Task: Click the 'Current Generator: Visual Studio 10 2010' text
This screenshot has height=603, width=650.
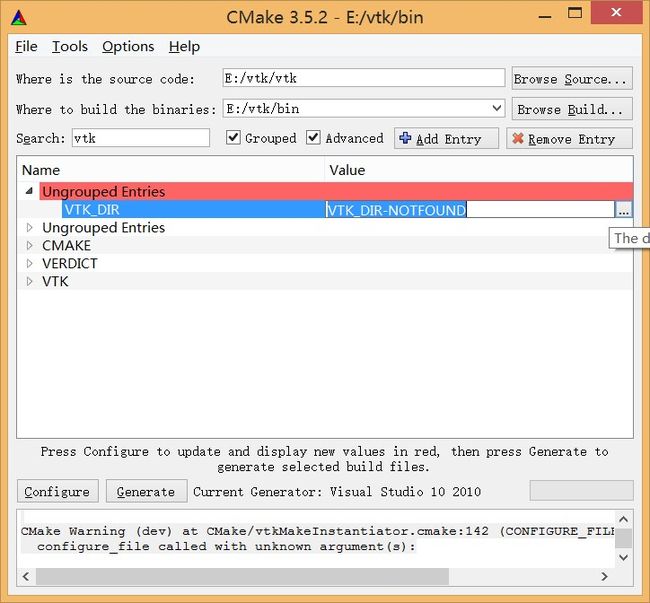Action: (x=337, y=492)
